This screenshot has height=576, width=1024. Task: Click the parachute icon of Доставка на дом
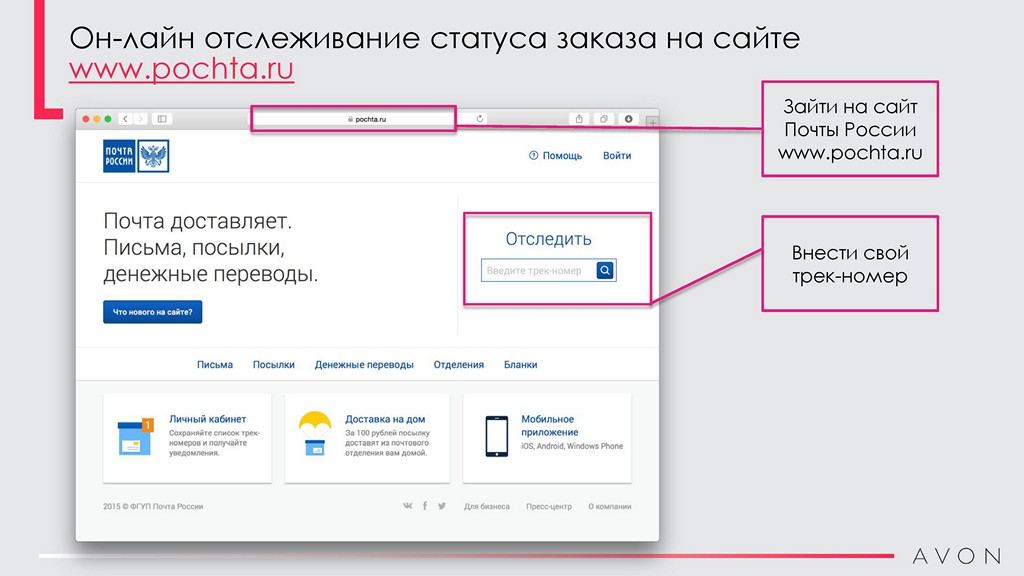(315, 433)
